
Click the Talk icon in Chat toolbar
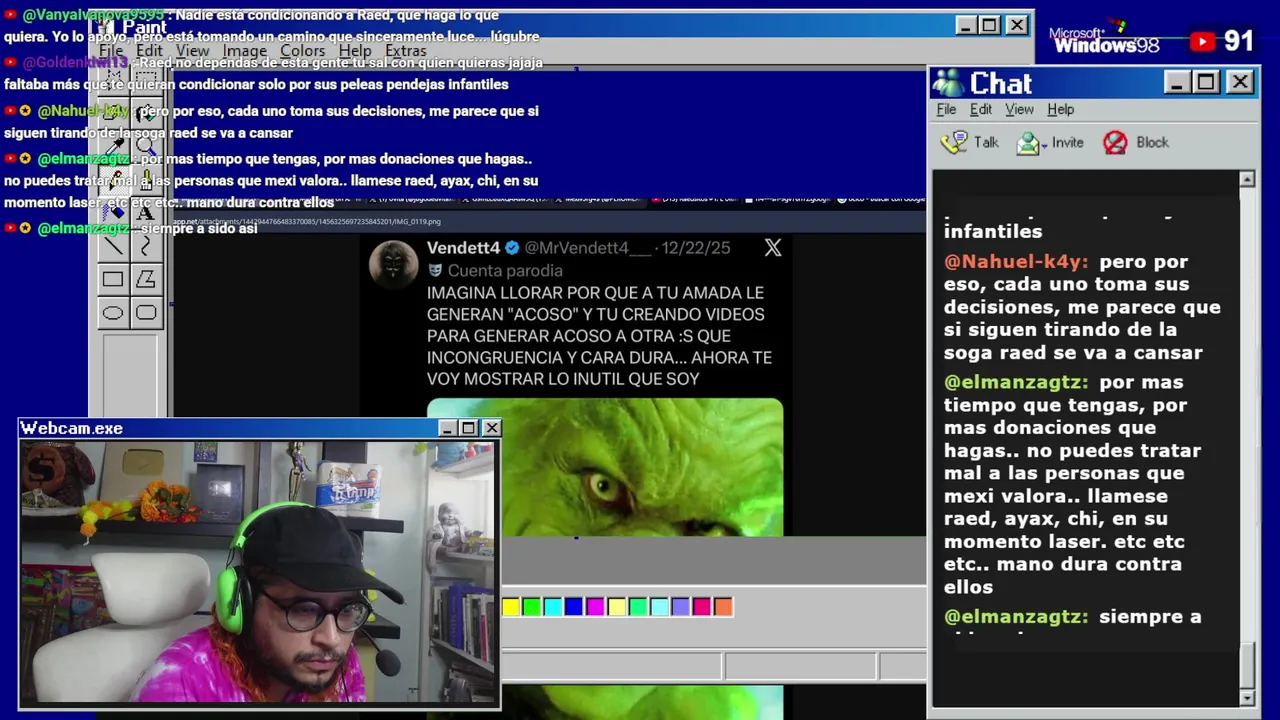955,142
